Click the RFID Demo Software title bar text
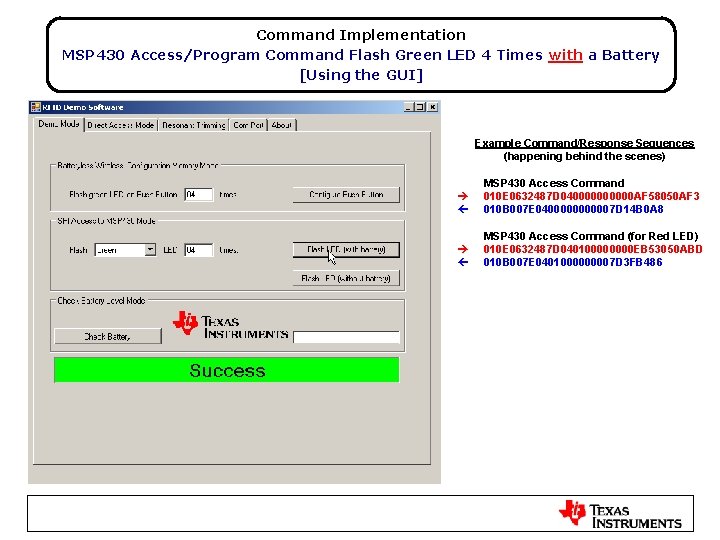 [83, 107]
